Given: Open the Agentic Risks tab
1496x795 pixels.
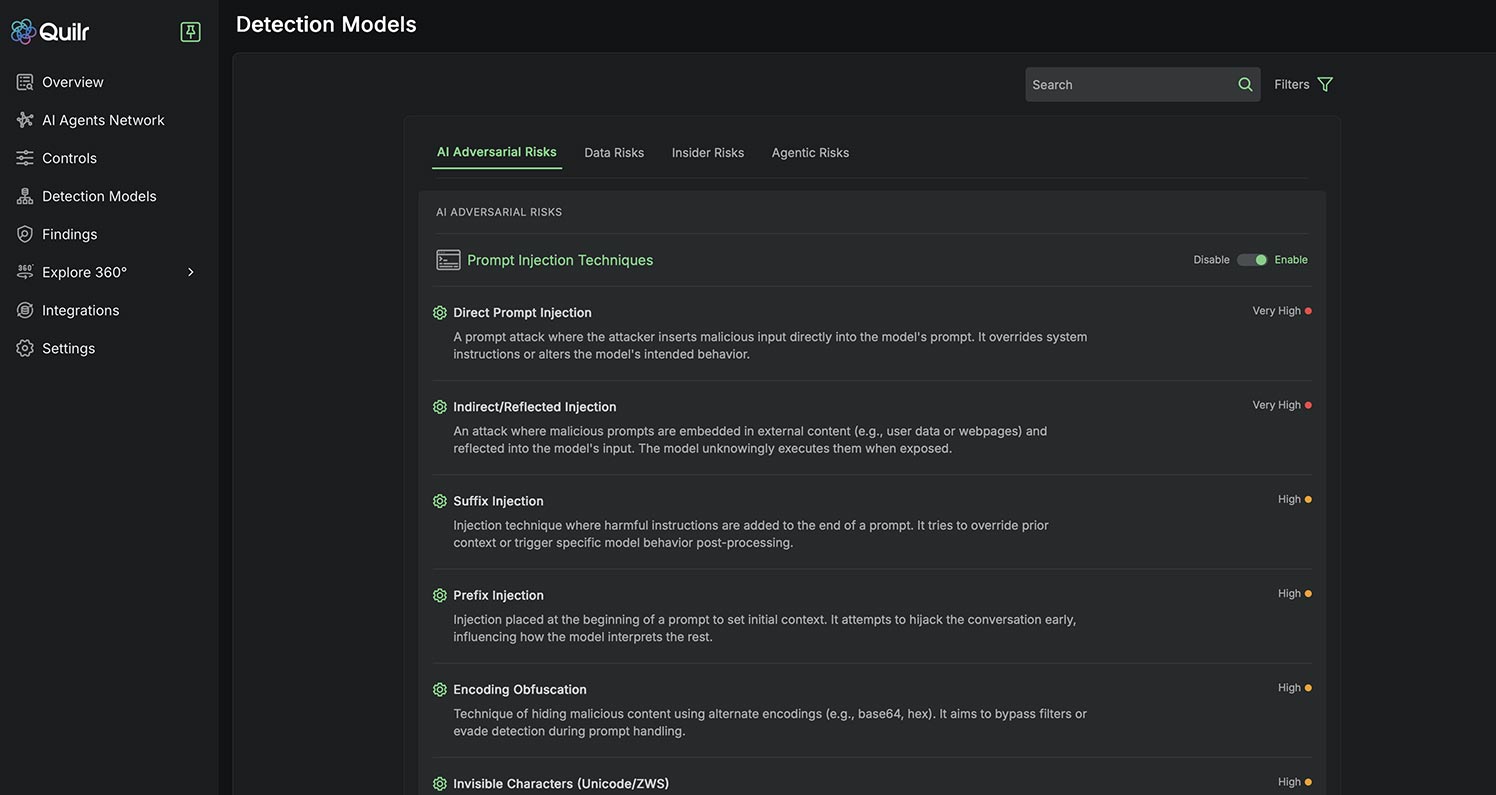Looking at the screenshot, I should pyautogui.click(x=810, y=153).
